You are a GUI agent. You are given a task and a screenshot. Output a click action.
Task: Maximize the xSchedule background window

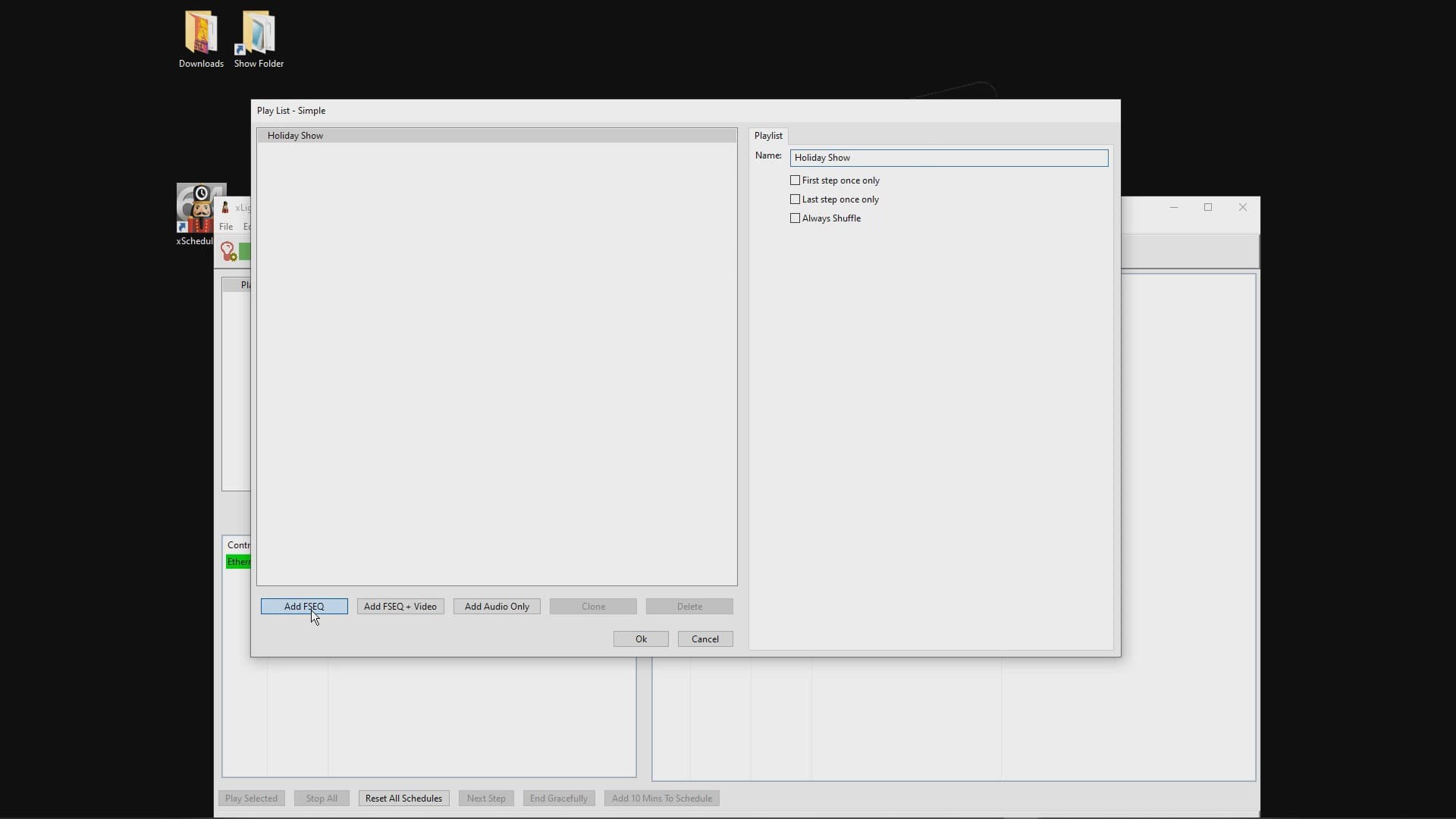(1208, 207)
